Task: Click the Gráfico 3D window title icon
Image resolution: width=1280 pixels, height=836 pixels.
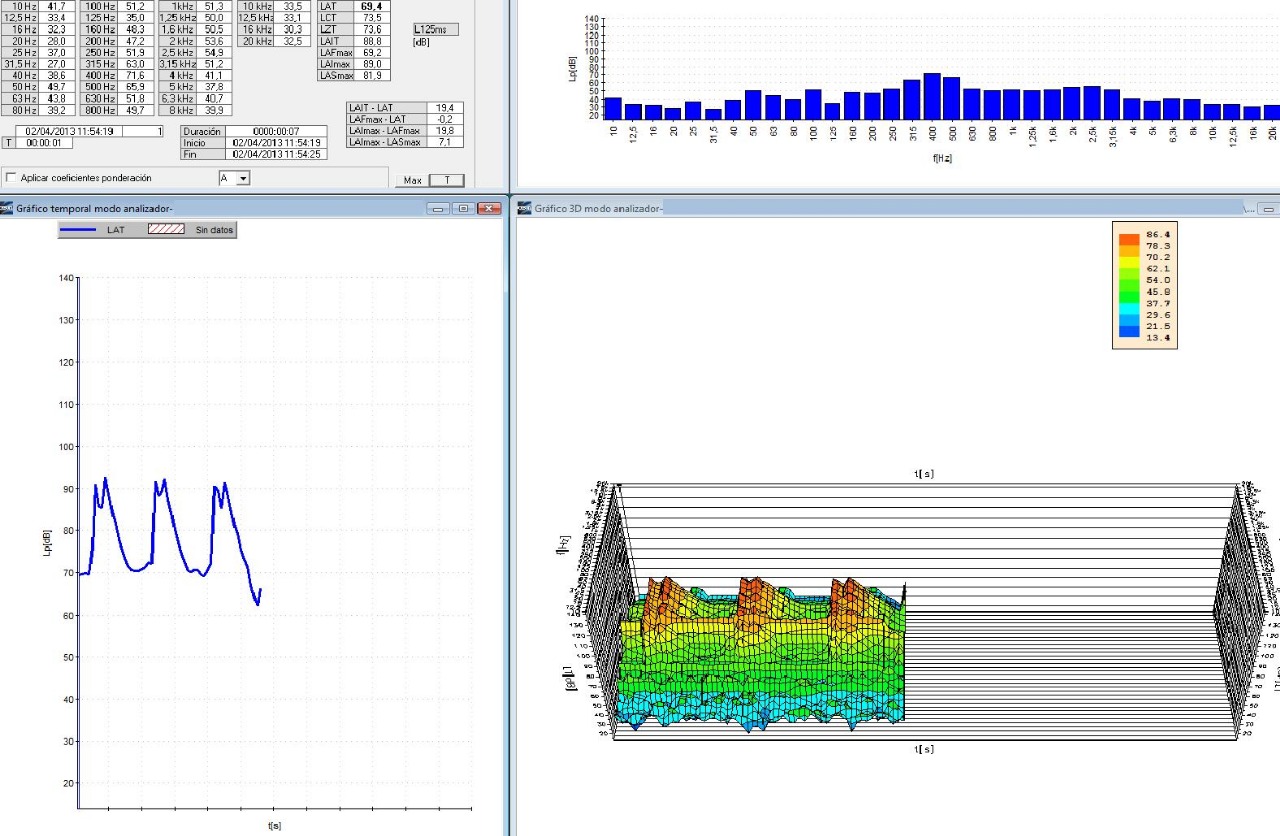Action: tap(524, 208)
